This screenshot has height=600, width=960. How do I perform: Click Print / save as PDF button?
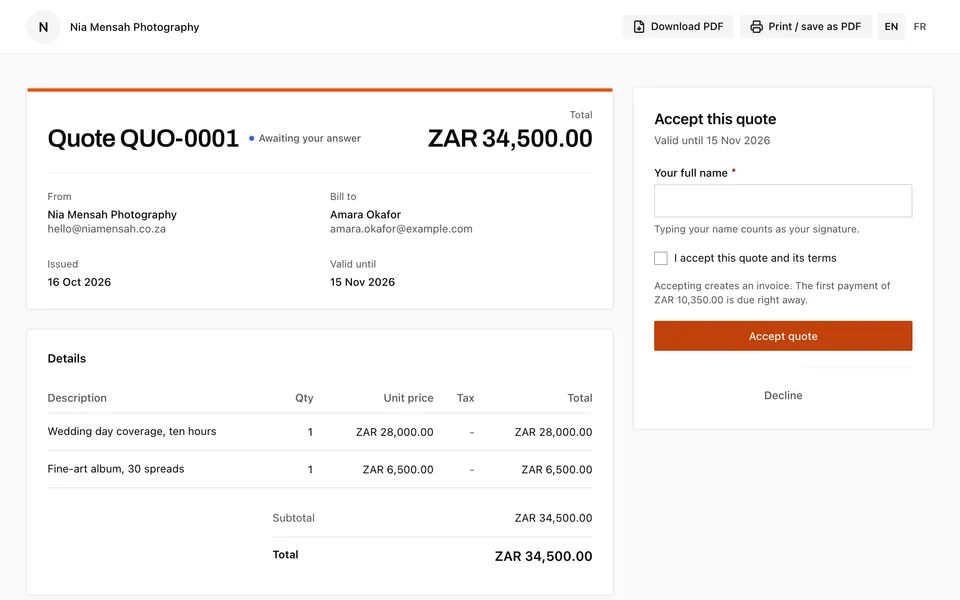coord(806,27)
